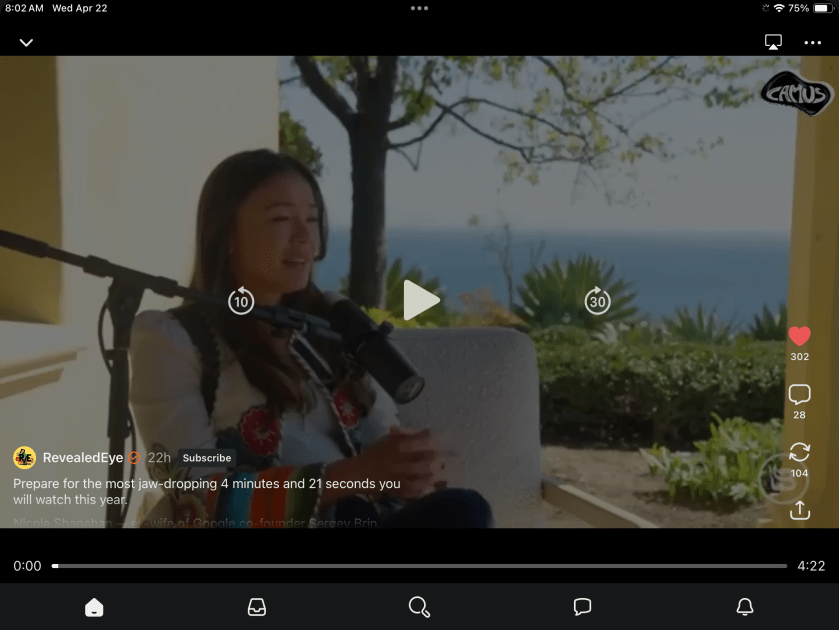Tap the RevealedEye avatar picture

(25, 458)
